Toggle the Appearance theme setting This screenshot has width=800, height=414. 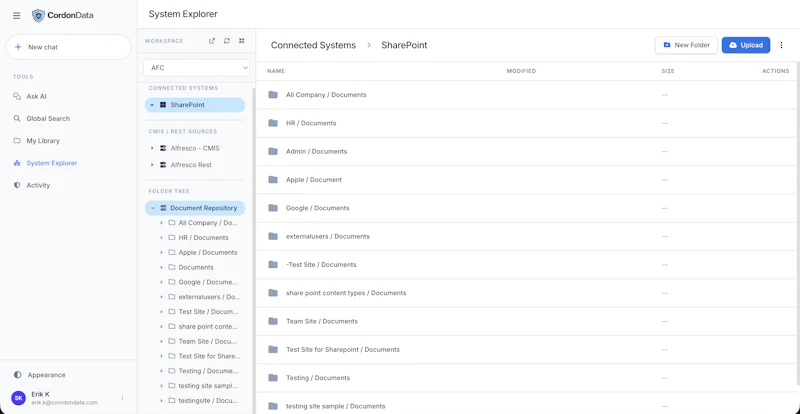[40, 375]
